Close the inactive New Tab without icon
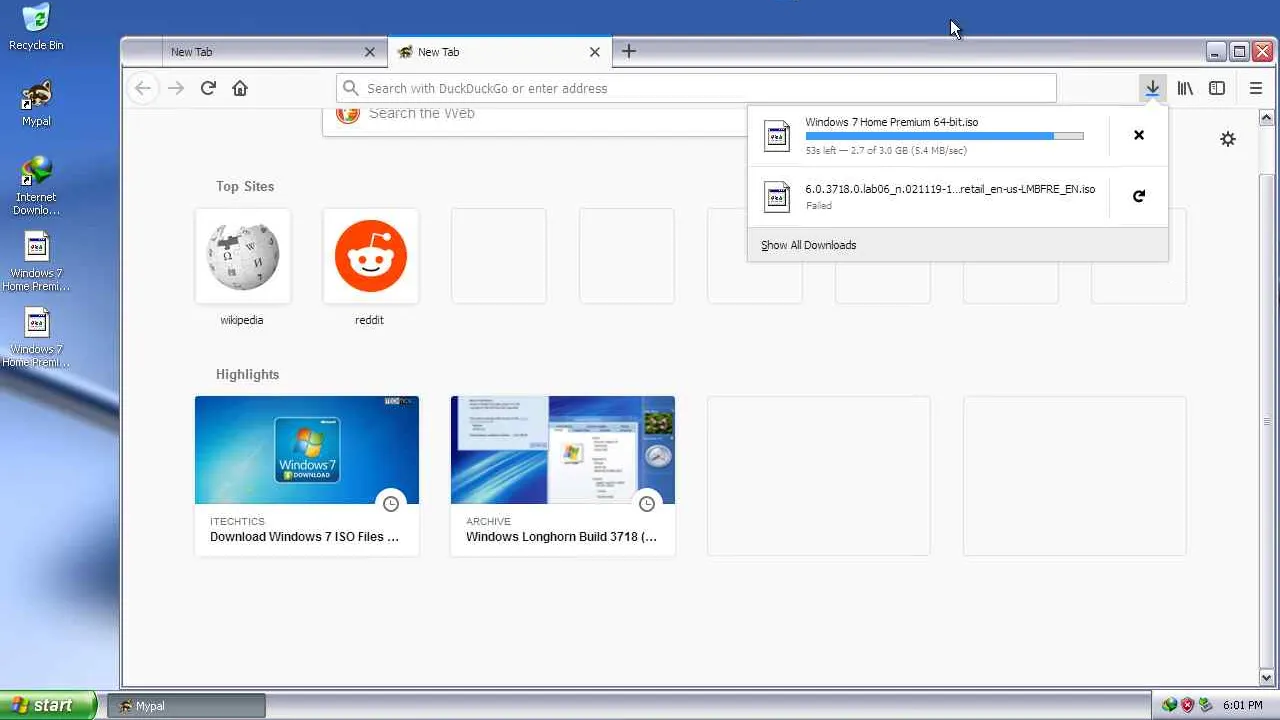The width and height of the screenshot is (1280, 720). pos(370,52)
